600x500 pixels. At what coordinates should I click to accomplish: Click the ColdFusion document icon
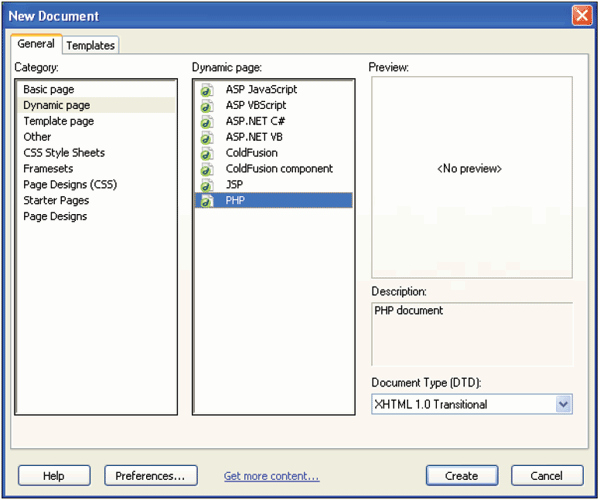207,154
